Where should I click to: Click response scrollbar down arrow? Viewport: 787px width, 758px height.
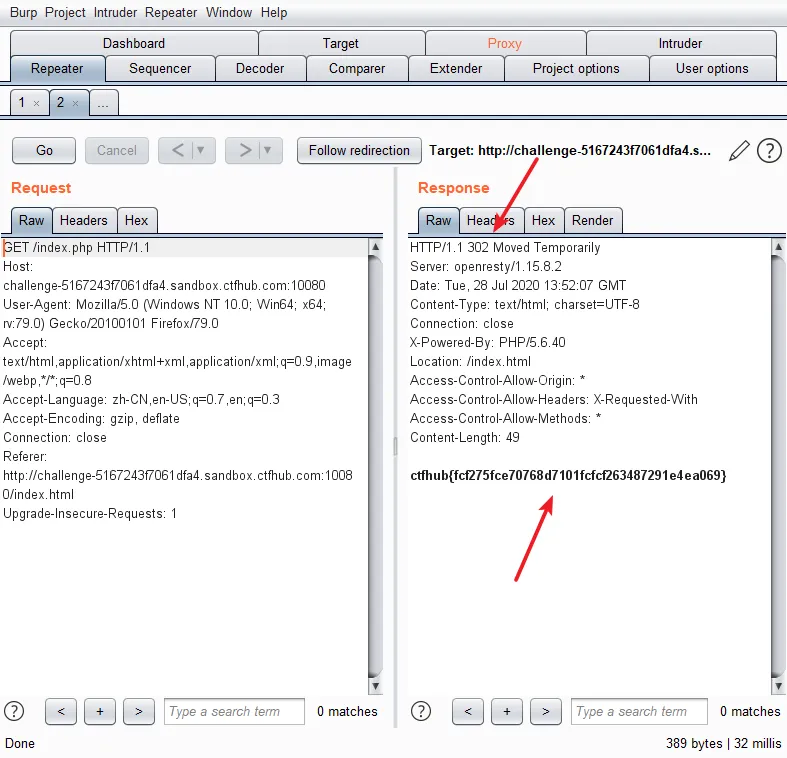click(x=778, y=686)
